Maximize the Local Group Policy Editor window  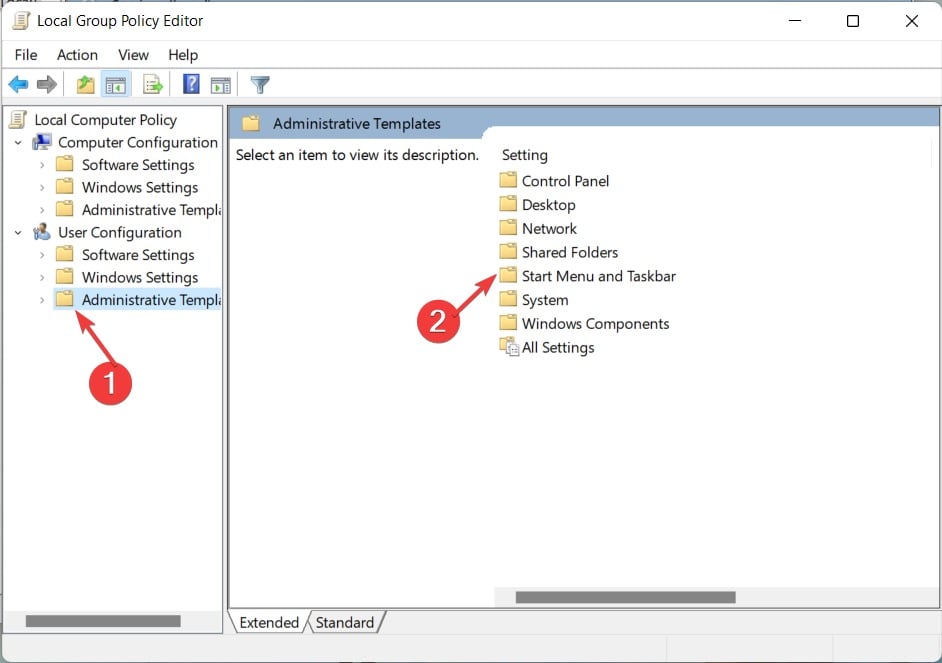point(852,21)
